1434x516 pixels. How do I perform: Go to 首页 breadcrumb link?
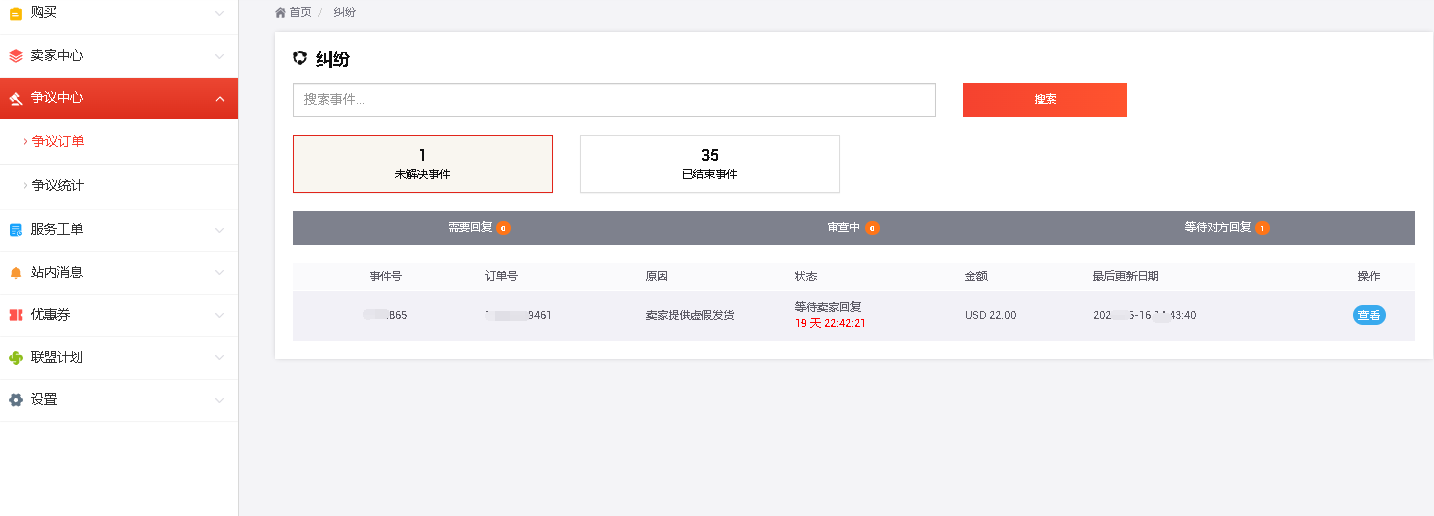(300, 12)
